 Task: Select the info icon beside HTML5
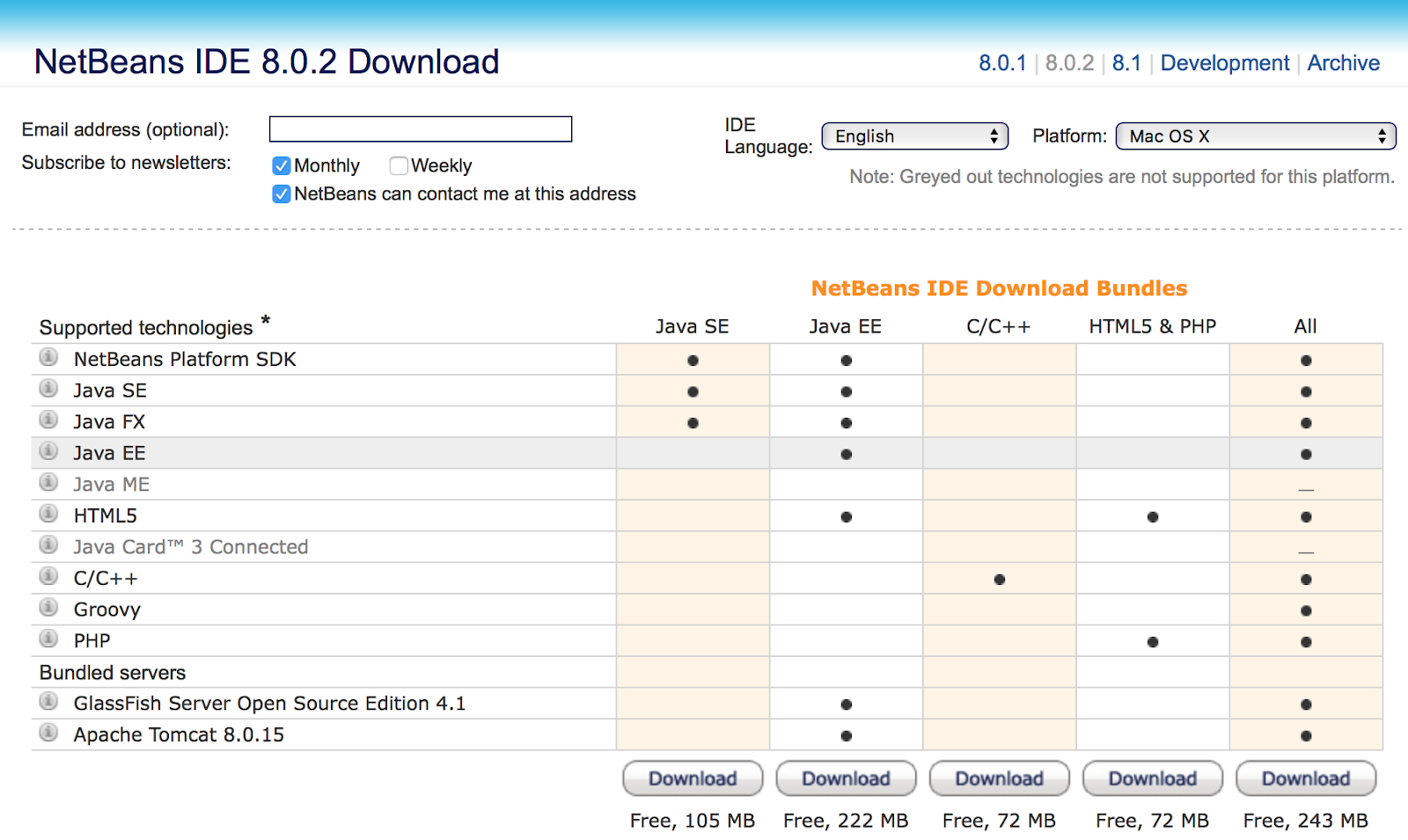47,512
